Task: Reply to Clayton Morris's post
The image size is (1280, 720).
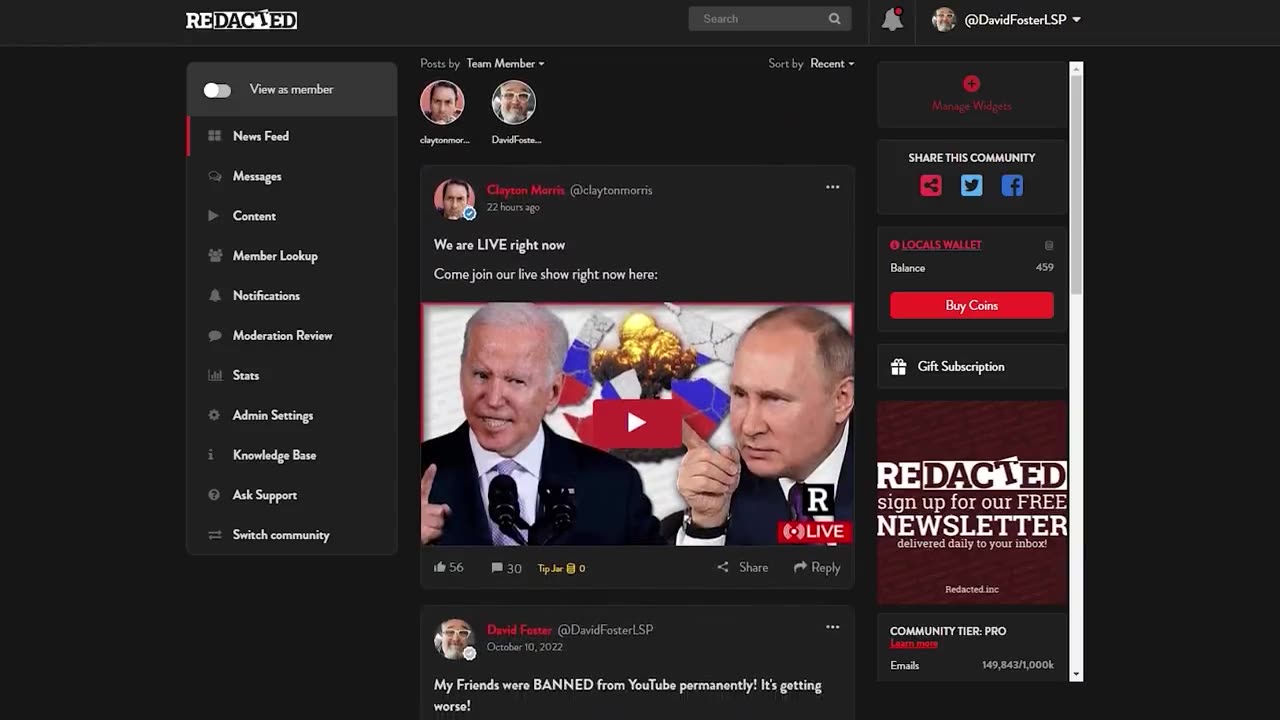Action: click(x=817, y=567)
